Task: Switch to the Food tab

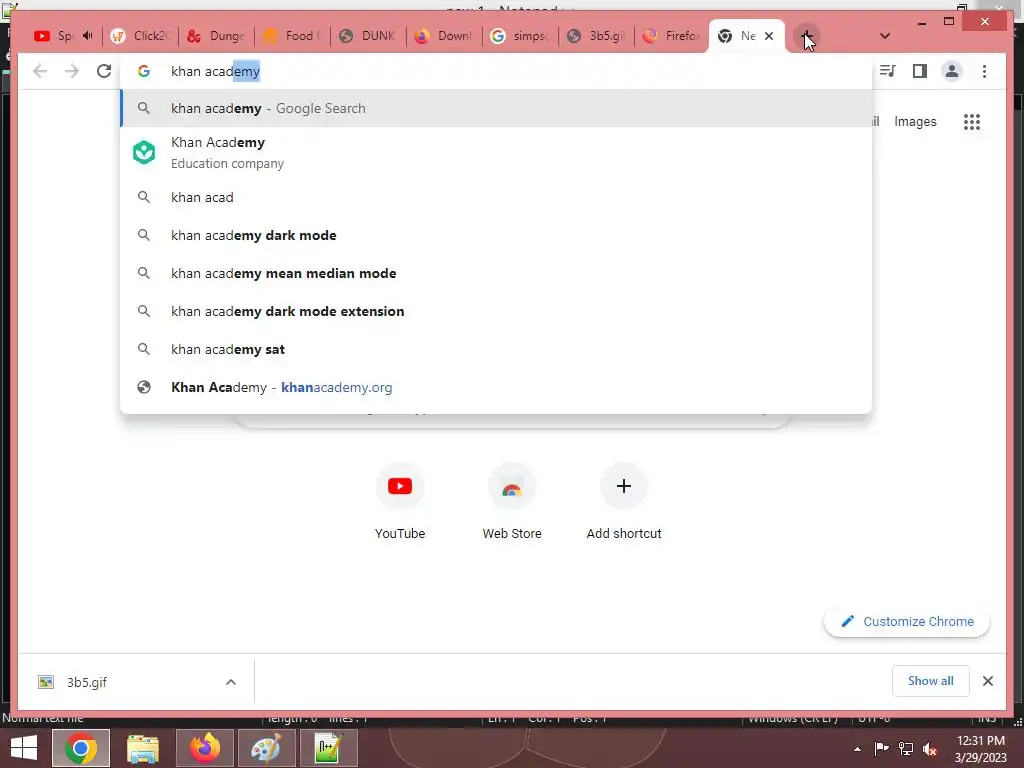Action: click(x=292, y=36)
